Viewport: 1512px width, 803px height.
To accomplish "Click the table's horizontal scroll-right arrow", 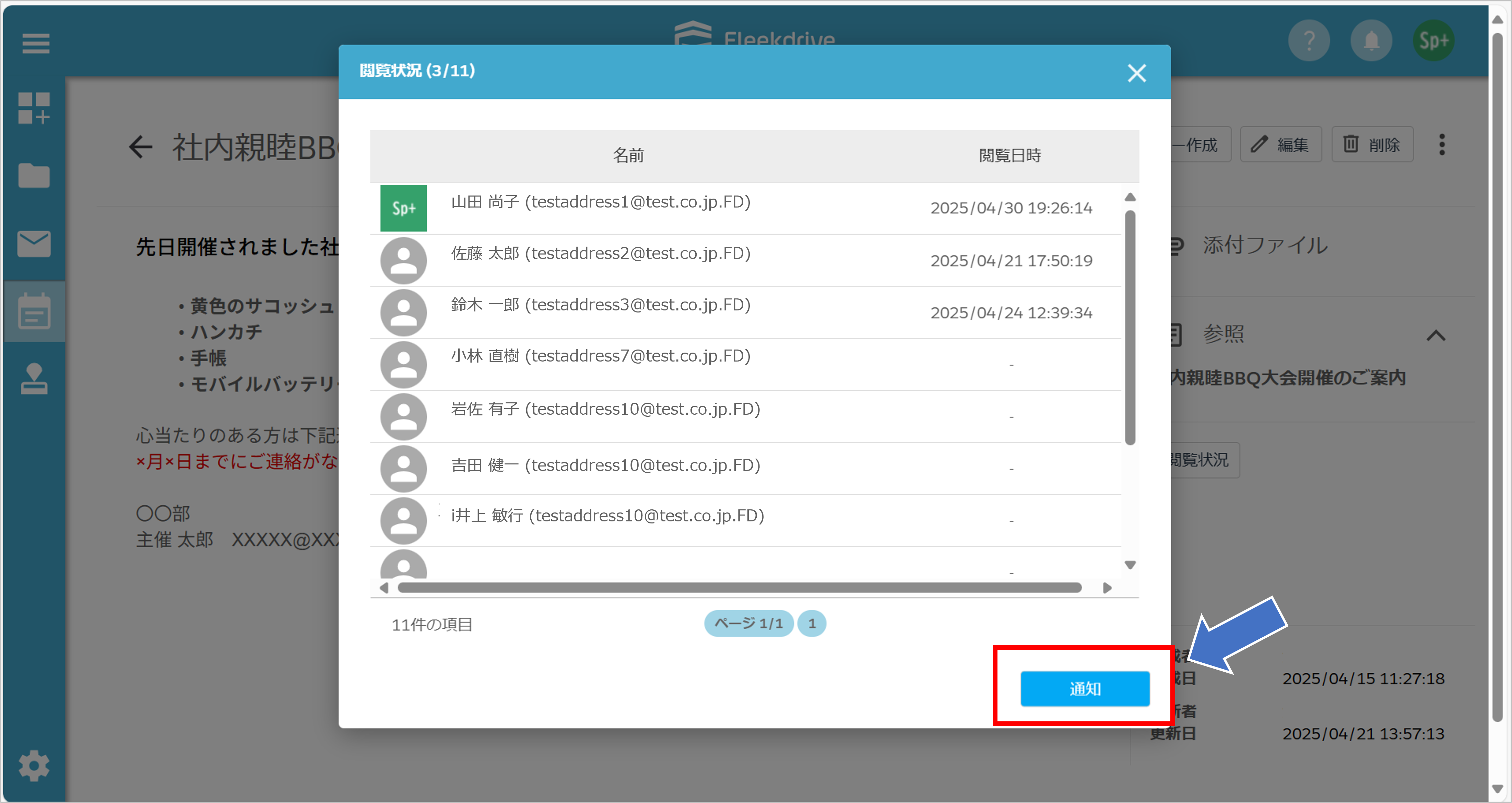I will [x=1108, y=588].
